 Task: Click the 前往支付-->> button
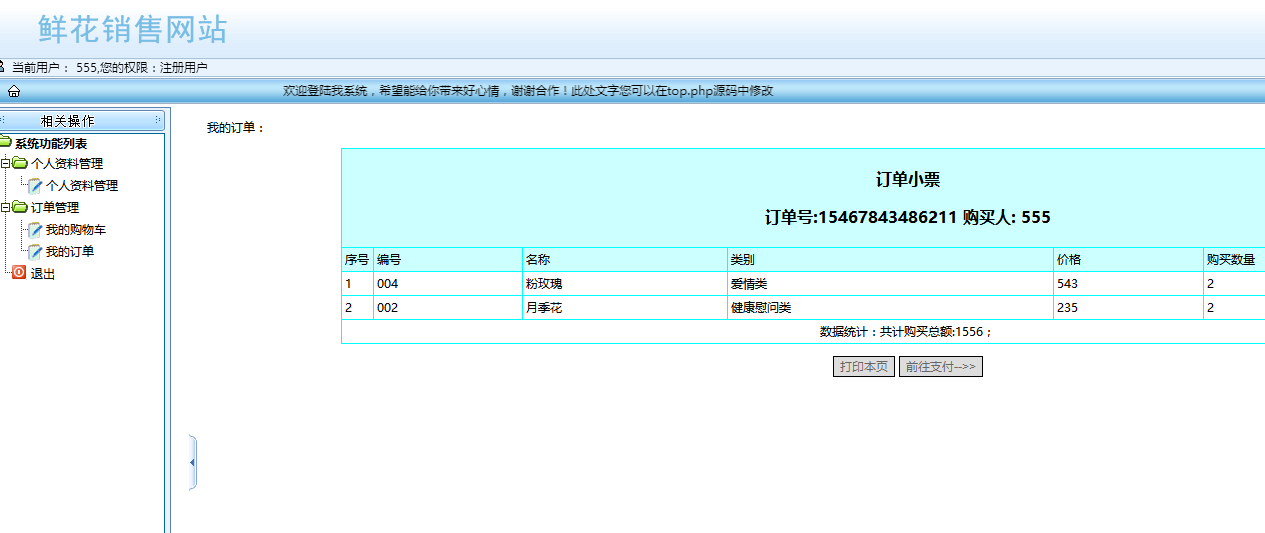coord(941,367)
